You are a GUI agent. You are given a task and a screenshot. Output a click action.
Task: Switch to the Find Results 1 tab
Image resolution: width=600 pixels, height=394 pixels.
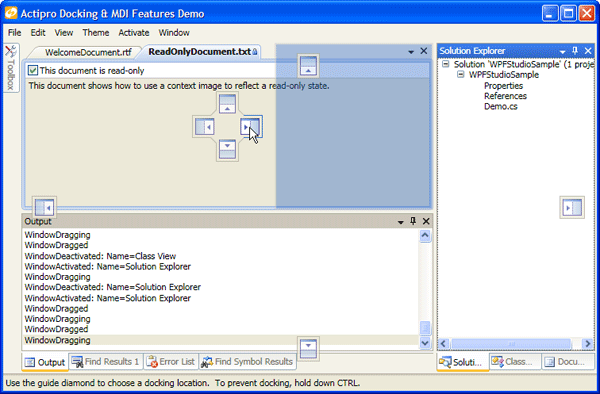[106, 361]
